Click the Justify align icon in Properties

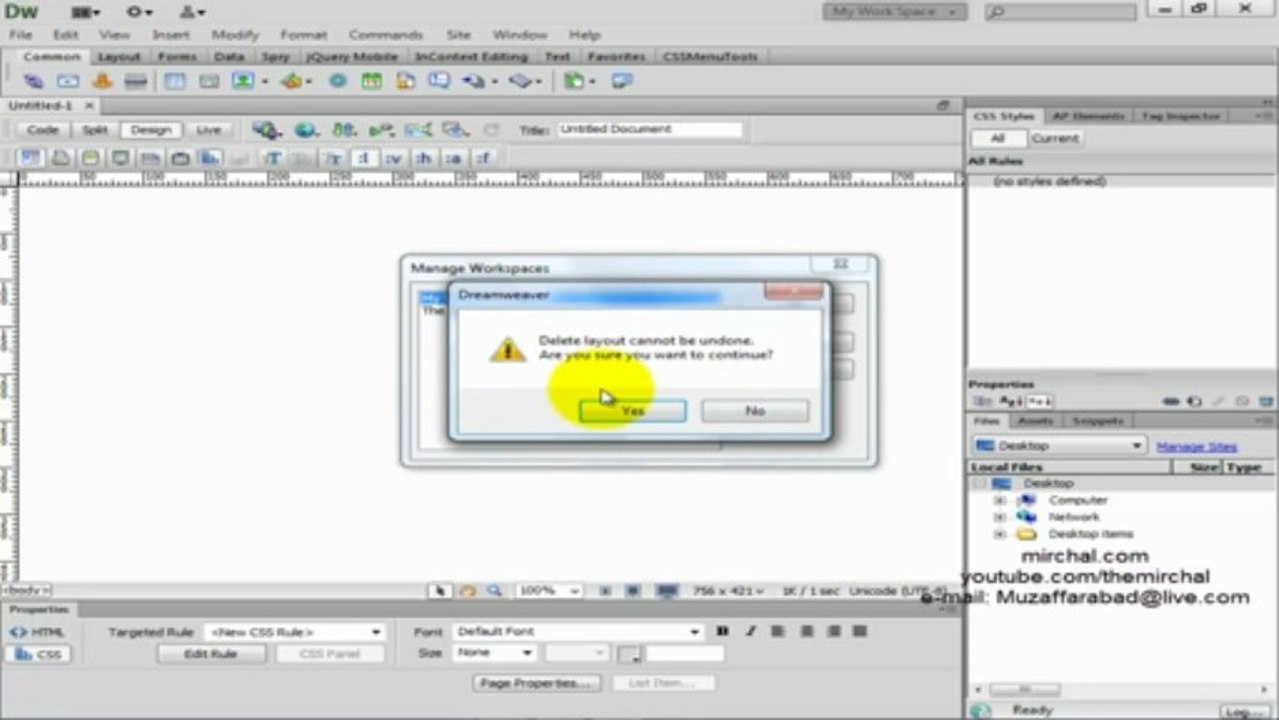[x=861, y=631]
